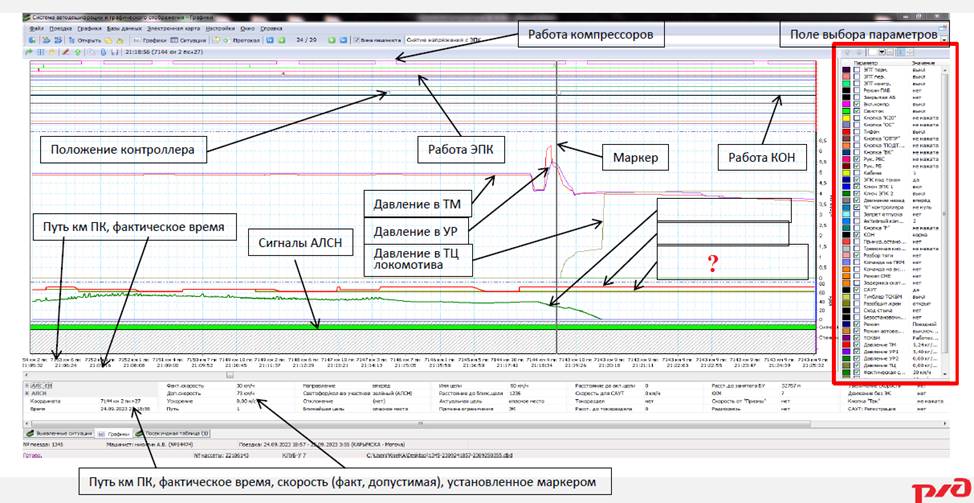Switch to the Выявленные ситуации tab

coord(60,432)
